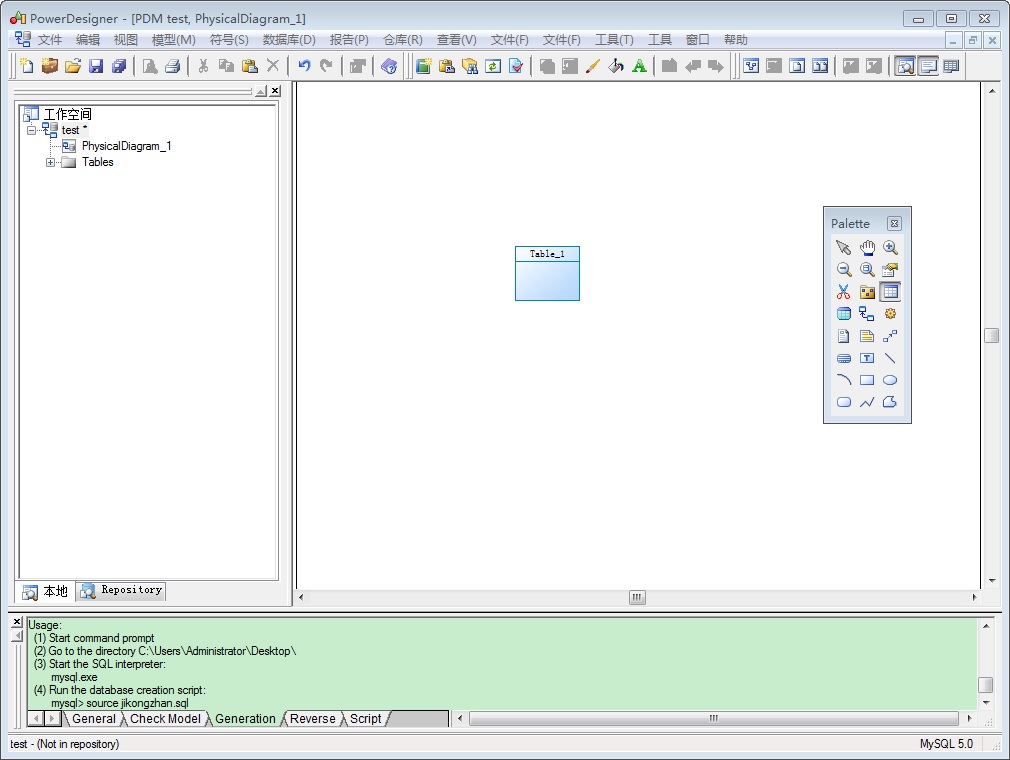Switch to the Reverse output tab
This screenshot has width=1010, height=760.
tap(312, 719)
